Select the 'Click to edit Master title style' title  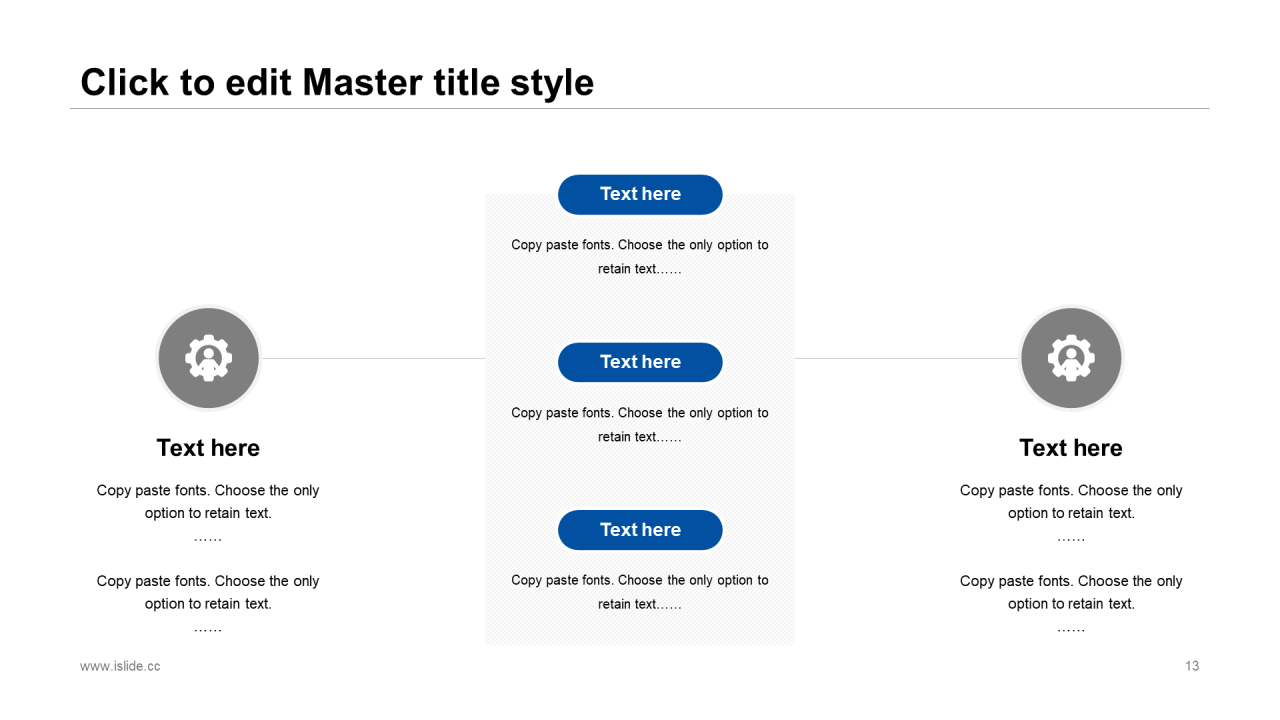(x=337, y=82)
